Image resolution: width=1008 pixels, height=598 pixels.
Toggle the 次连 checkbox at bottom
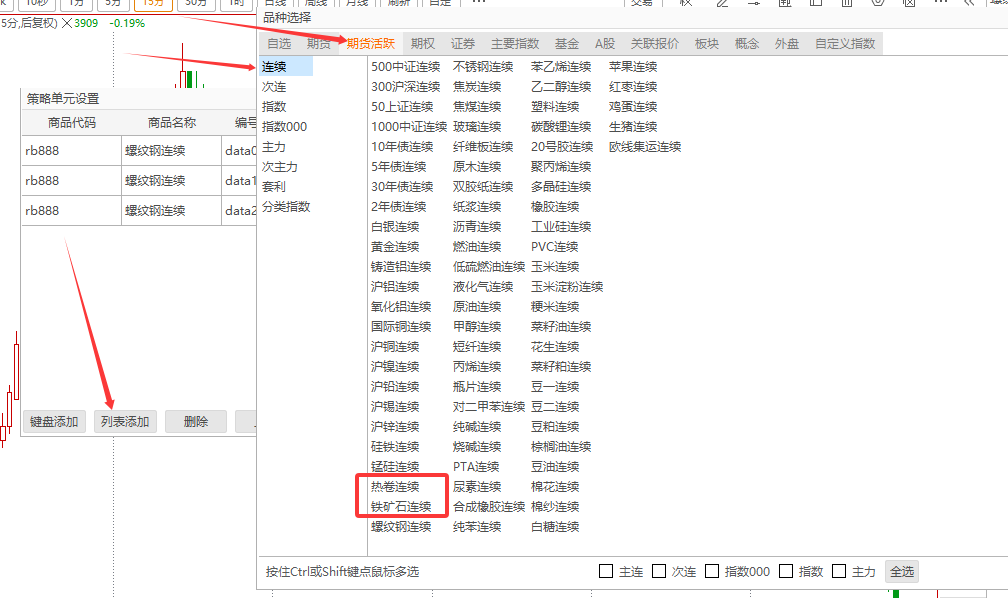659,572
